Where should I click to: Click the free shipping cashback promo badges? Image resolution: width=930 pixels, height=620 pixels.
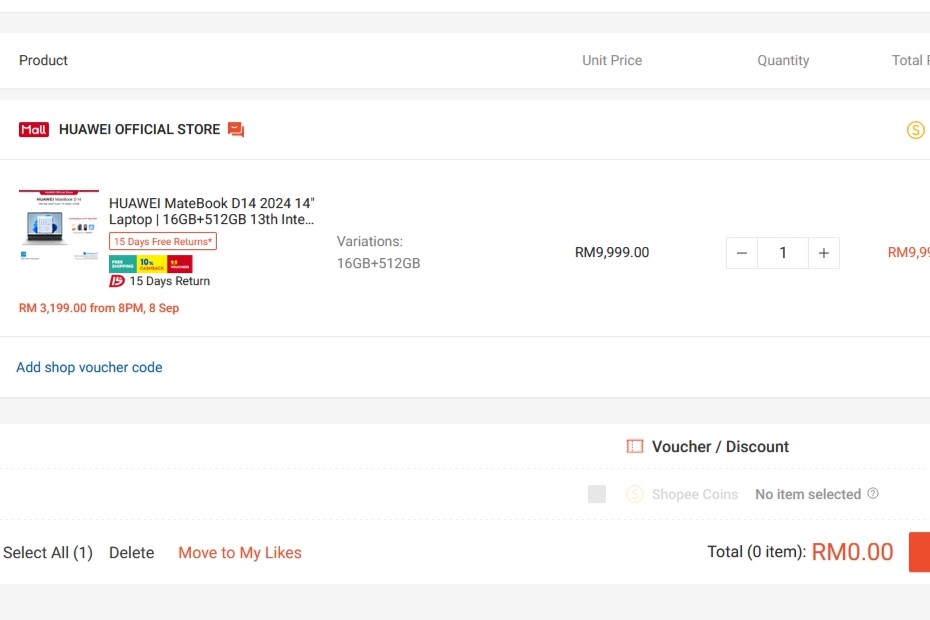tap(151, 263)
